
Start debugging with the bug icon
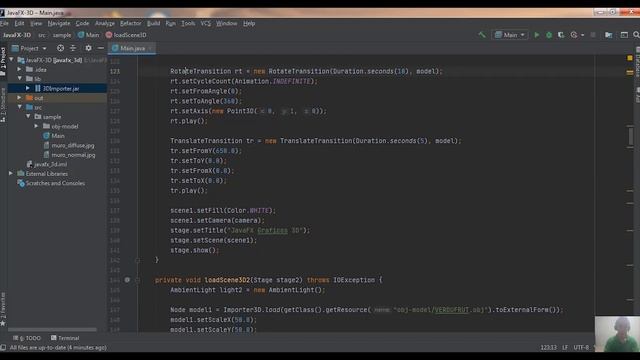549,35
